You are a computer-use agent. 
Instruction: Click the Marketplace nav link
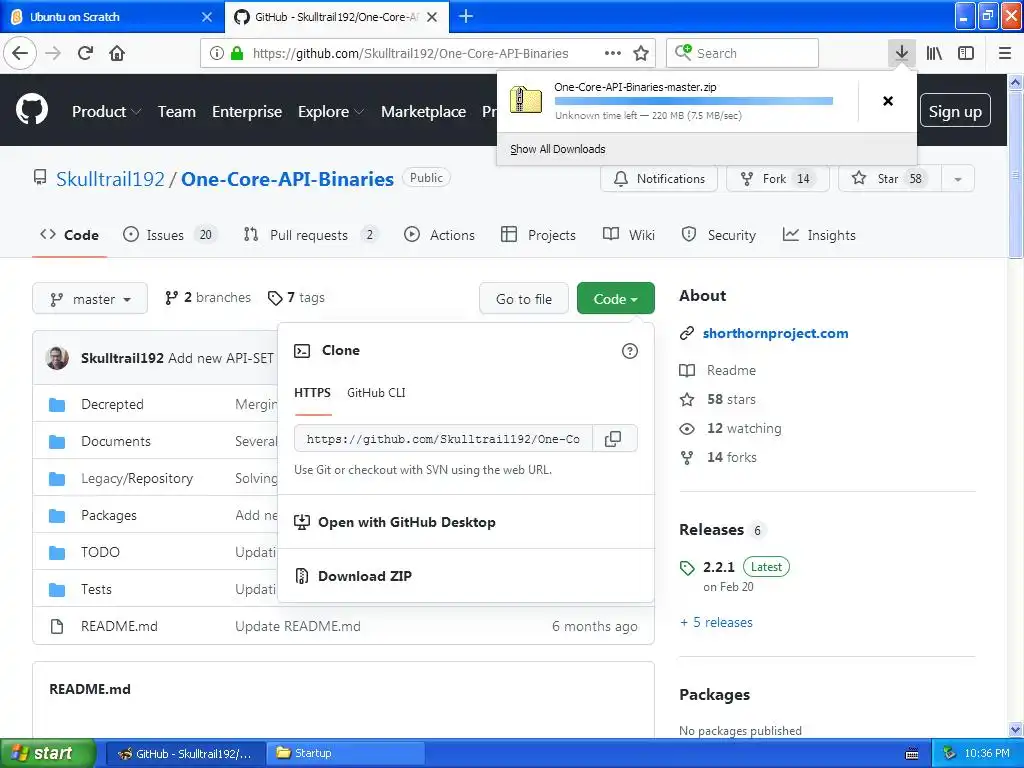click(x=423, y=112)
